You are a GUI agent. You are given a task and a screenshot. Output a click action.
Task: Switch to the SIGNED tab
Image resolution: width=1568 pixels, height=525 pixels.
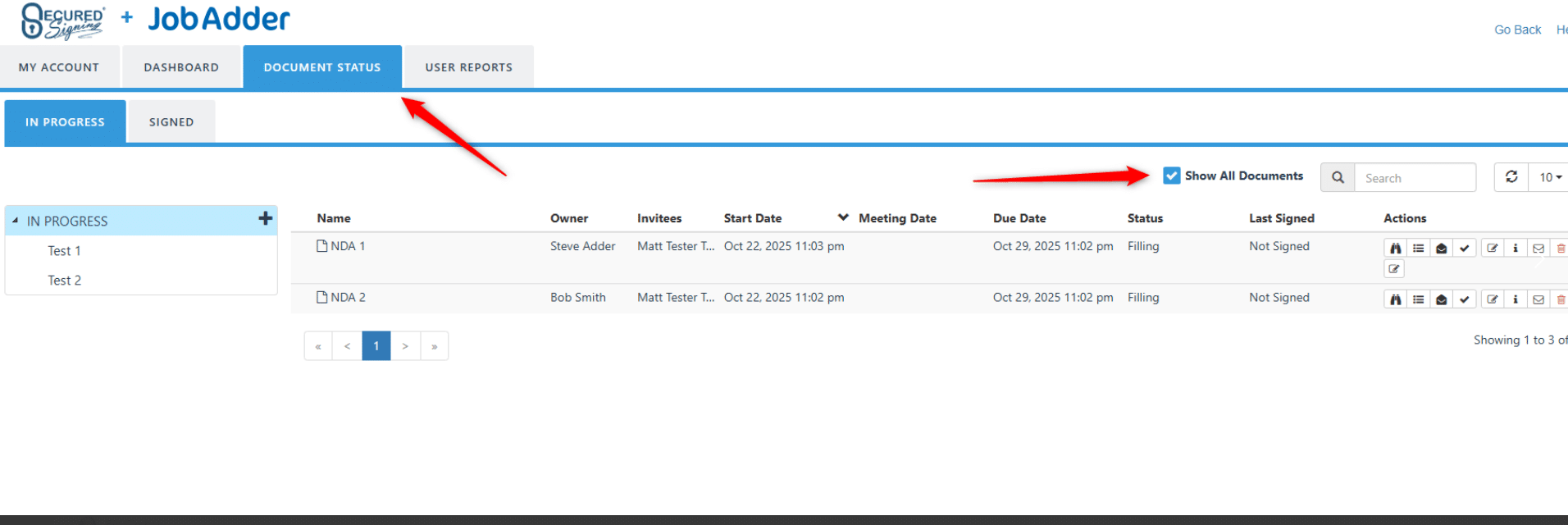click(x=171, y=122)
